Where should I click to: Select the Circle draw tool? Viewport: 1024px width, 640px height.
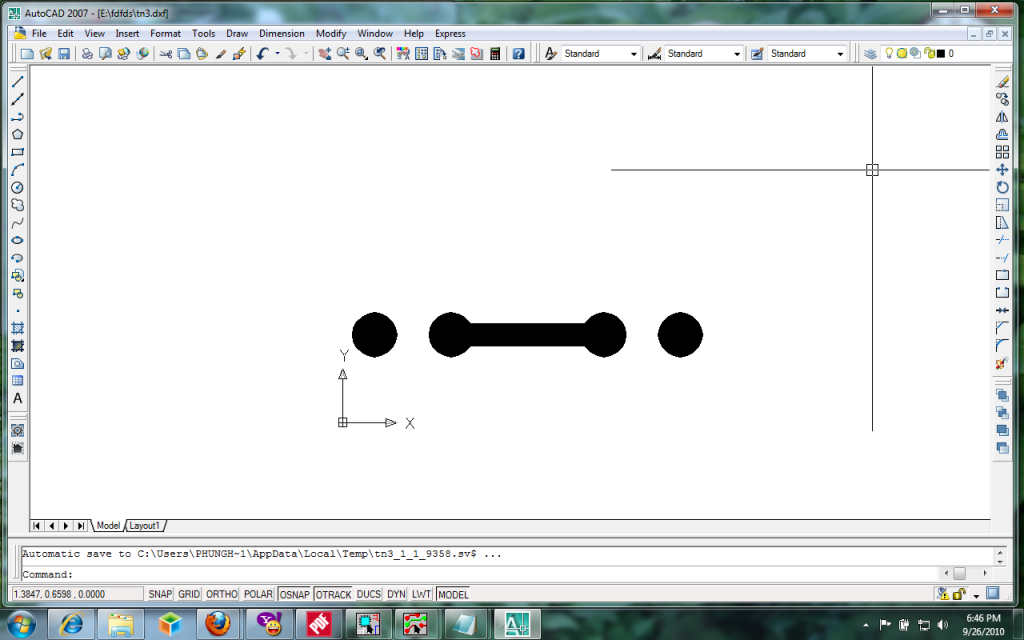[x=18, y=187]
